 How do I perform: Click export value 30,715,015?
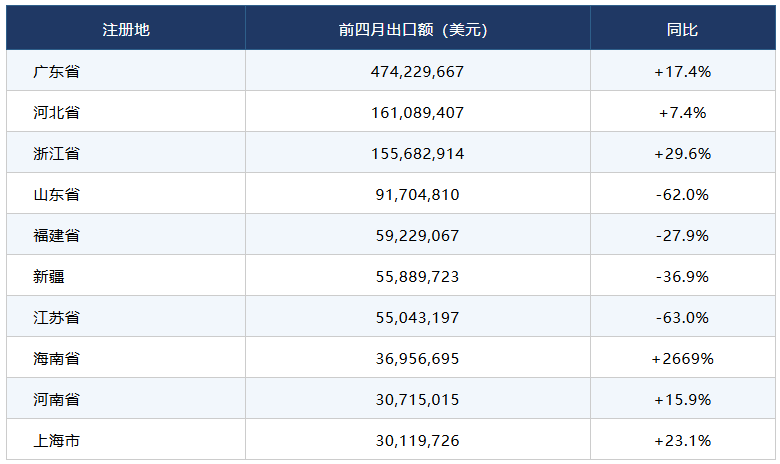point(417,400)
